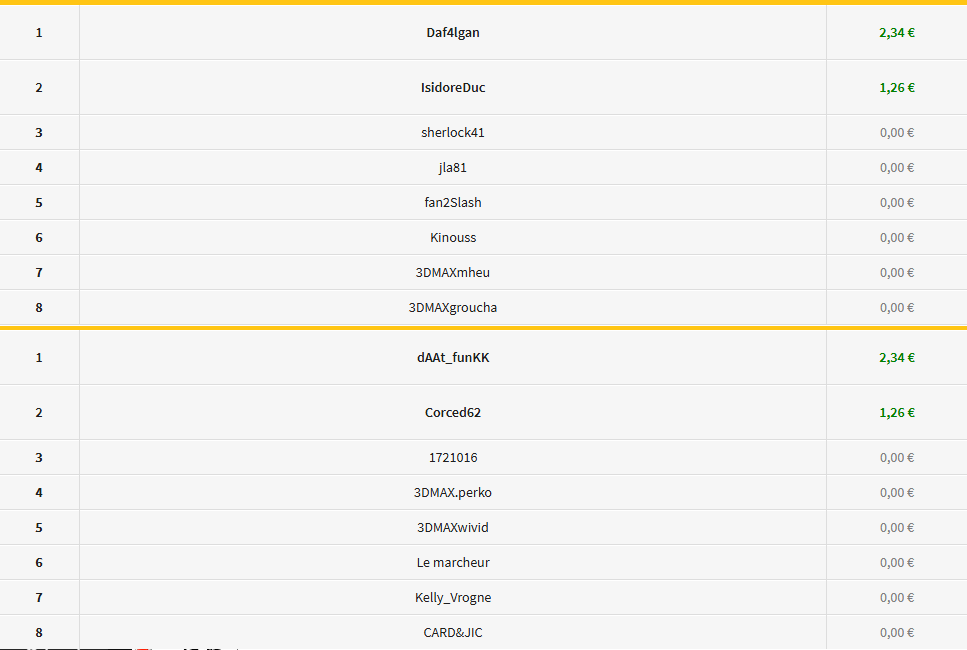The height and width of the screenshot is (650, 967).
Task: Click Daf4lgan's 2,34 € winnings
Action: (897, 33)
